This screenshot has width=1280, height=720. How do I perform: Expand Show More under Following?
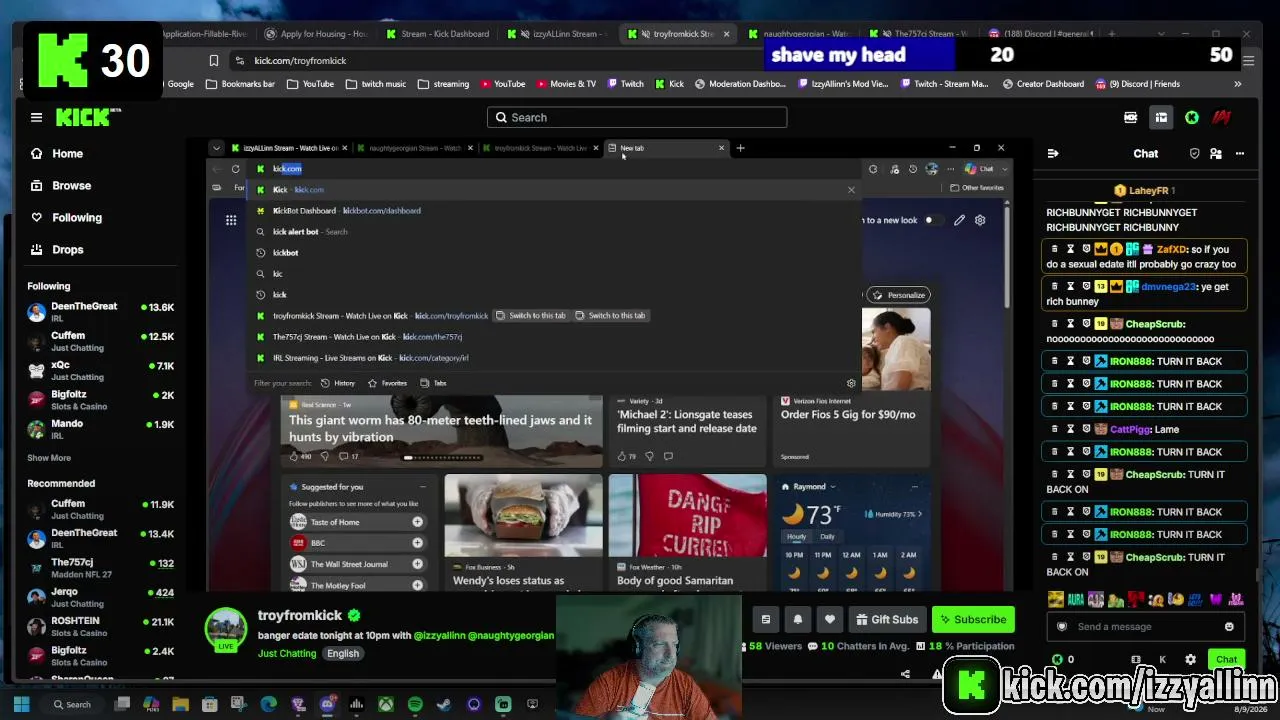(x=49, y=458)
